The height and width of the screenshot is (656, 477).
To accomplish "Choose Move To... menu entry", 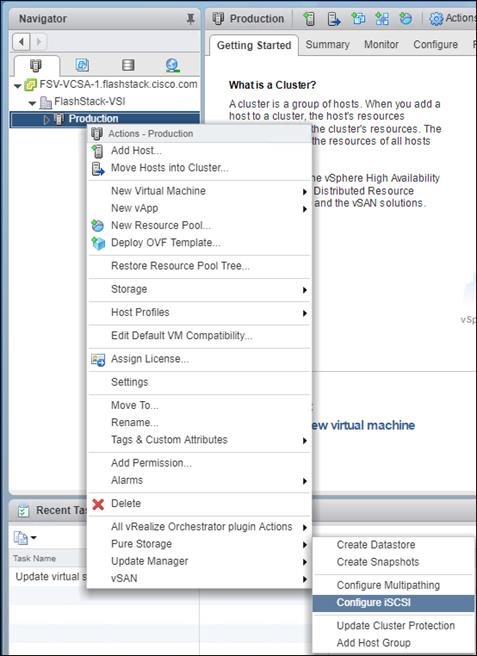I will pos(199,405).
